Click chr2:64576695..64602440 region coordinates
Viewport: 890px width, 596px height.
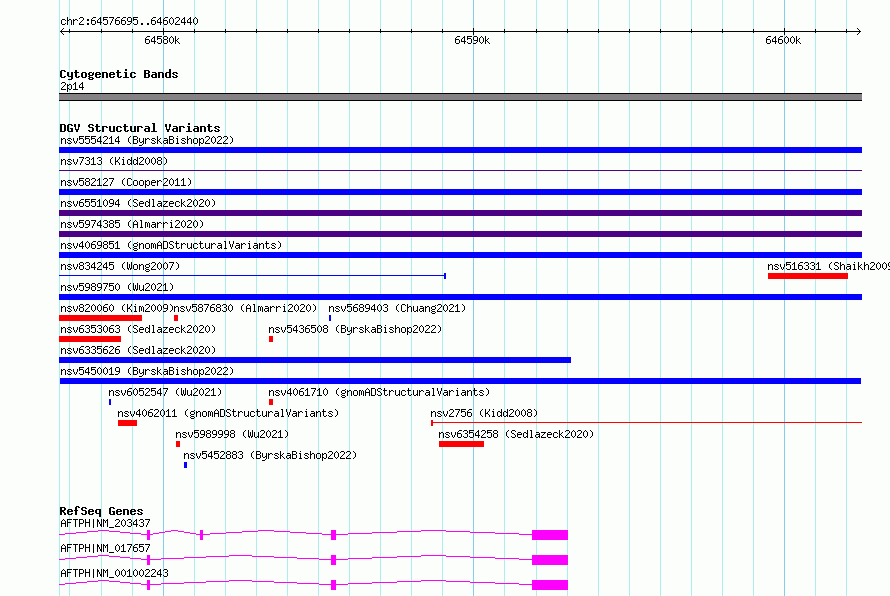coord(129,21)
